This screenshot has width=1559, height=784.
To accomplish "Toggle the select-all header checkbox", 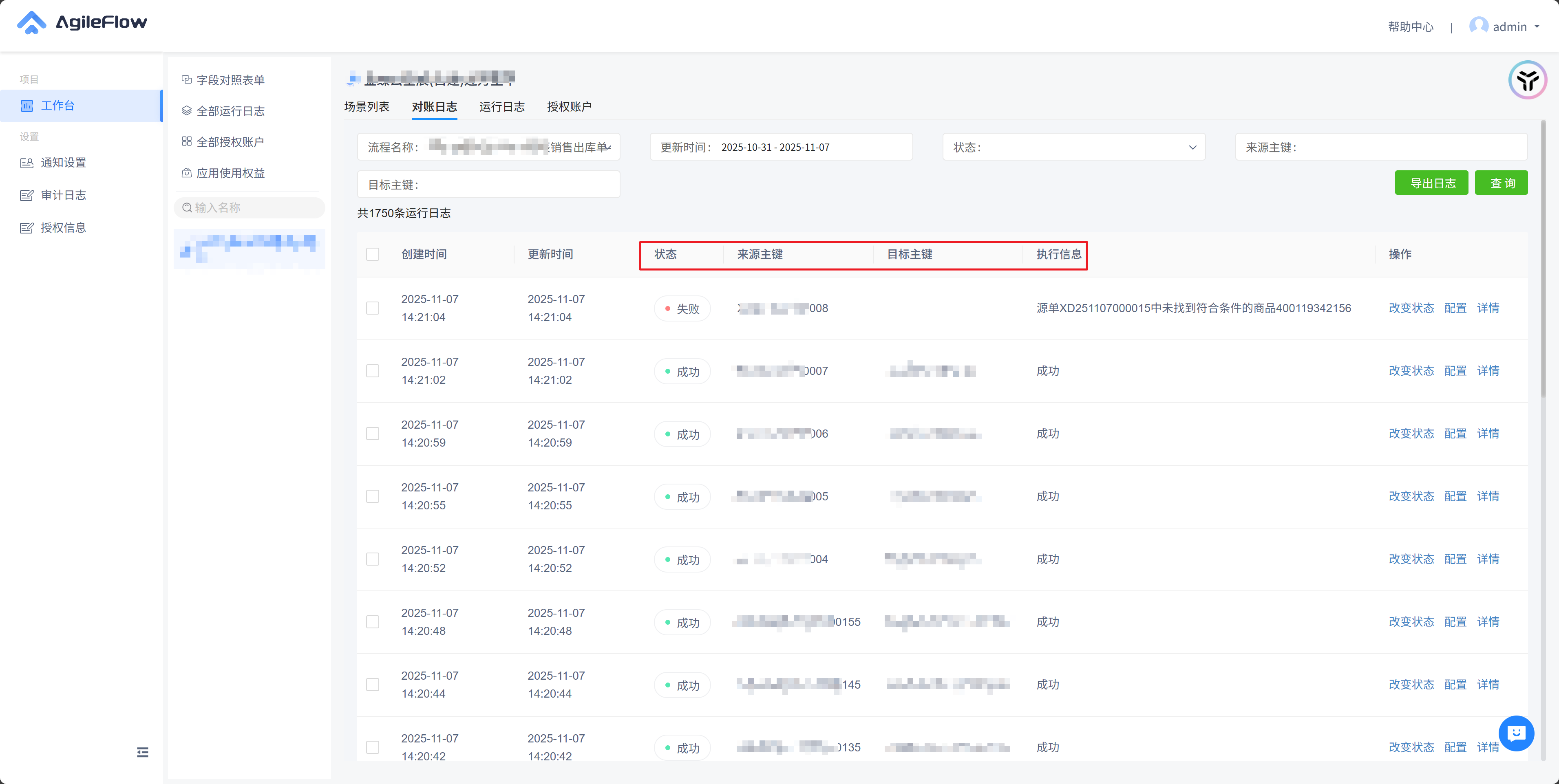I will 373,254.
